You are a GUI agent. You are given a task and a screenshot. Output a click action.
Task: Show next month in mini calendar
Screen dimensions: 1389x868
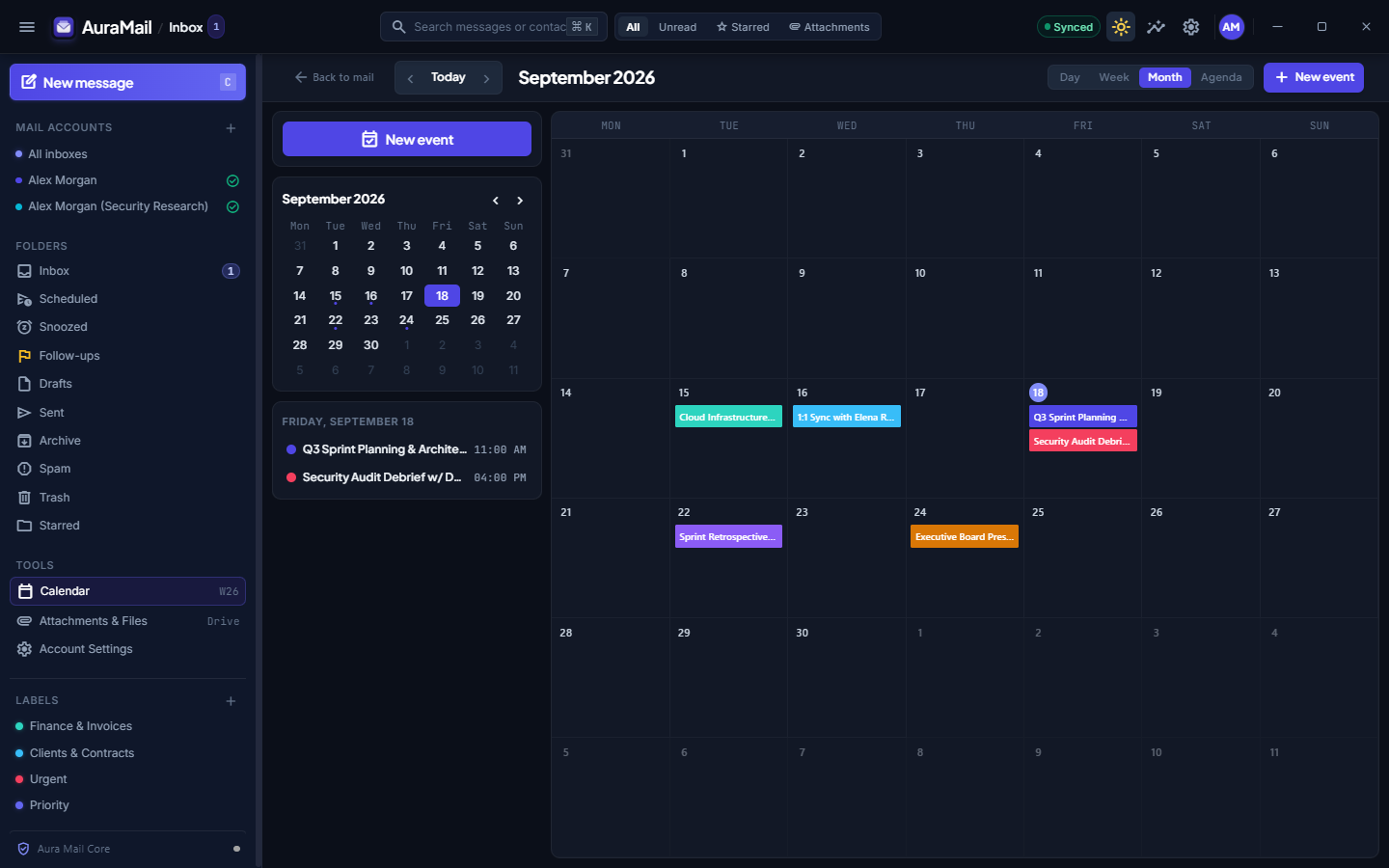pos(520,201)
